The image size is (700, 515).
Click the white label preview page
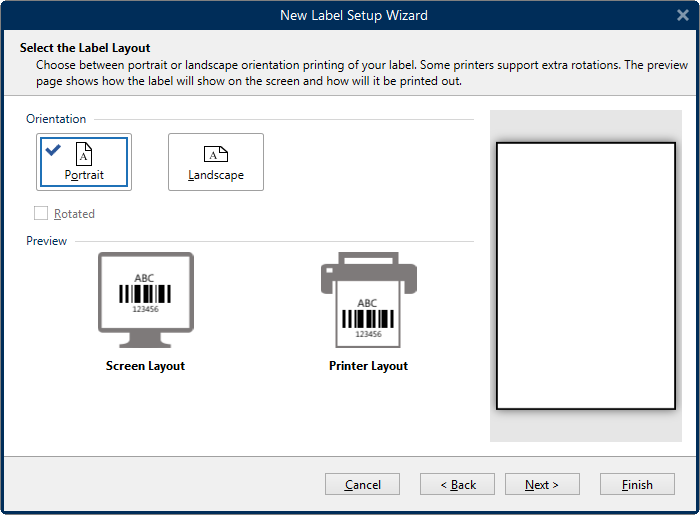586,275
